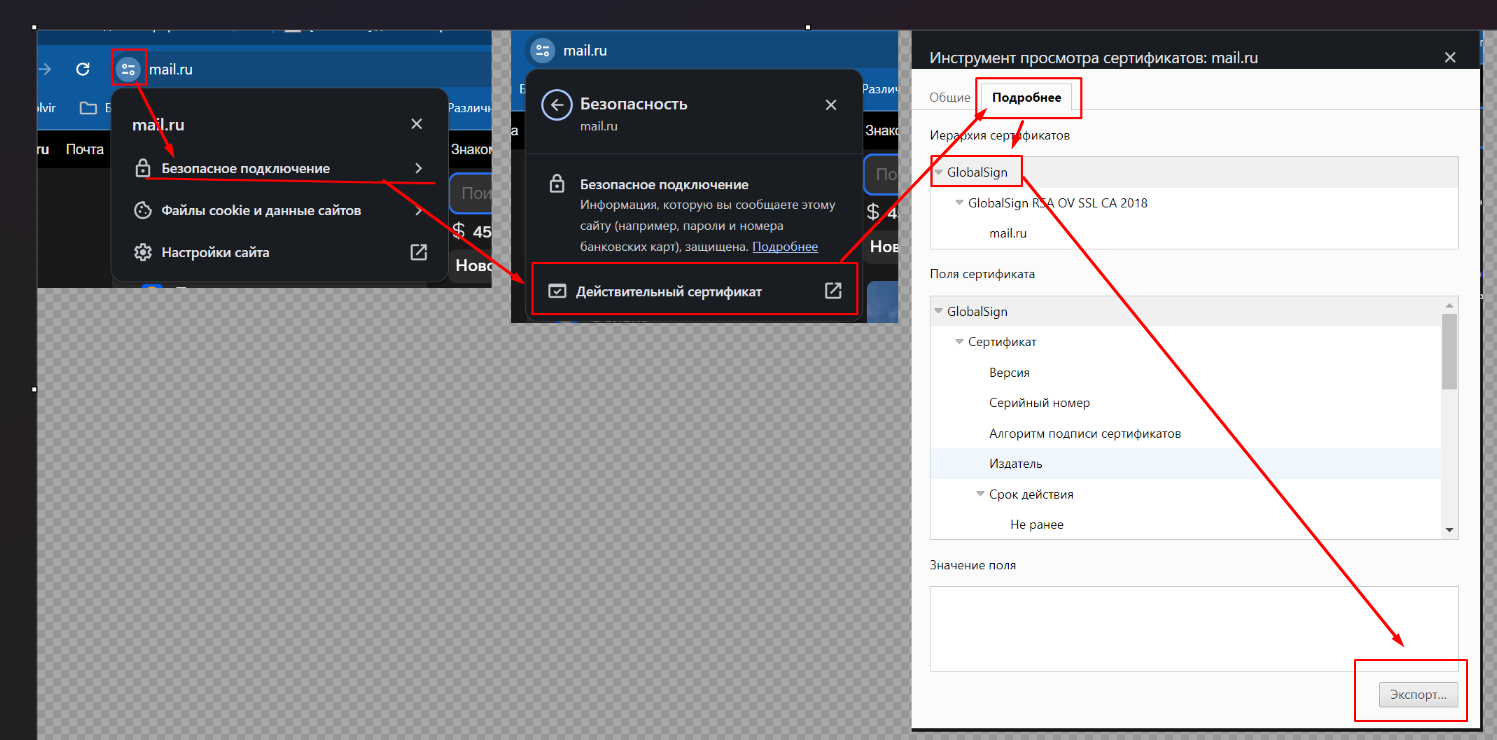Collapse the Срок действия node triangle
This screenshot has width=1497, height=740.
[980, 494]
